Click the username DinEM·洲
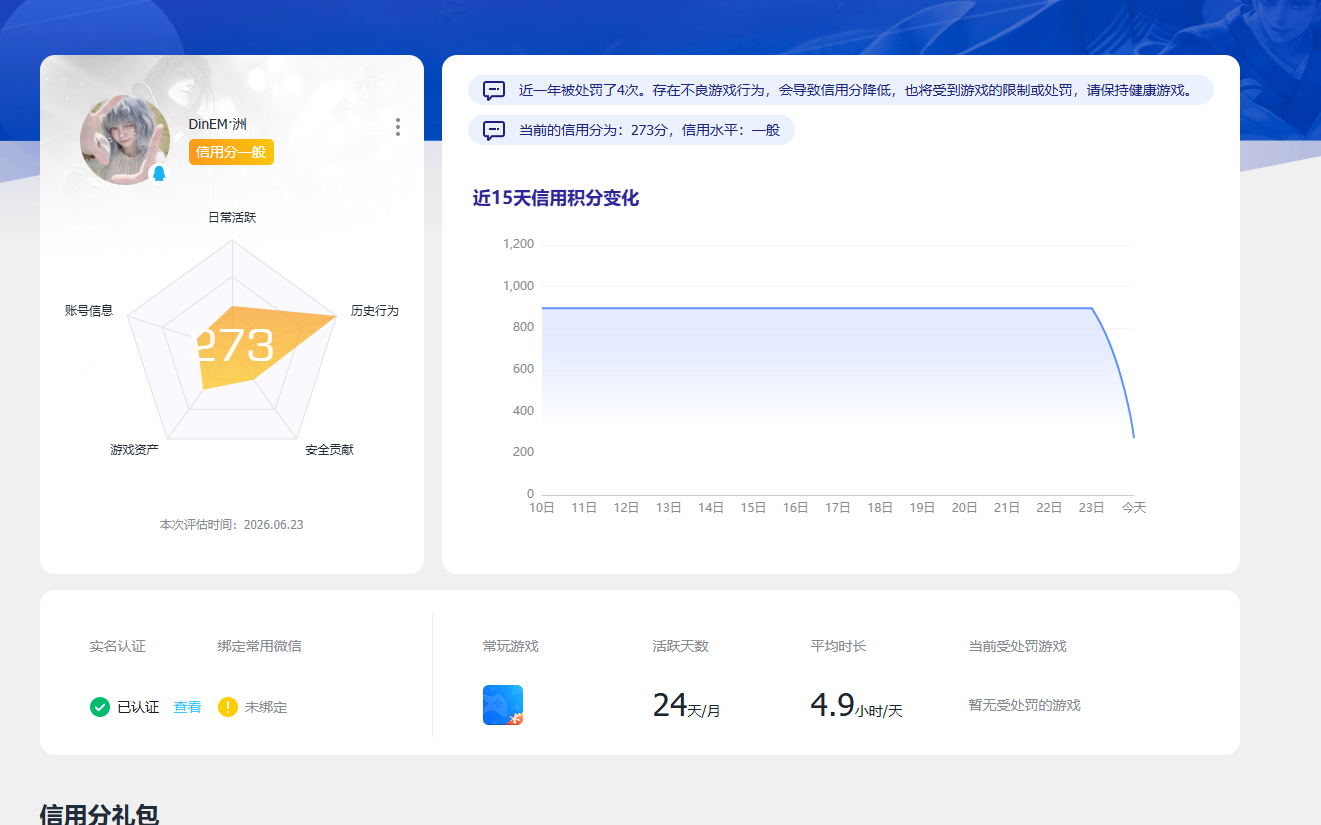Viewport: 1321px width, 825px height. [218, 124]
